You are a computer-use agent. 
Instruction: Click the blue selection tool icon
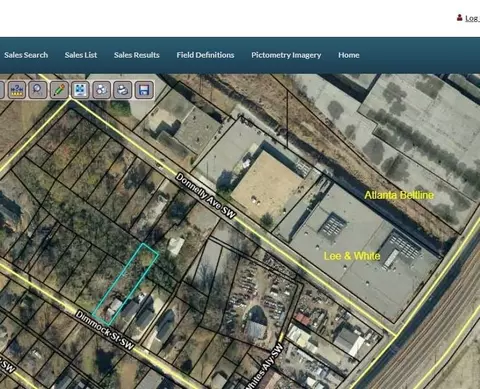pyautogui.click(x=80, y=90)
